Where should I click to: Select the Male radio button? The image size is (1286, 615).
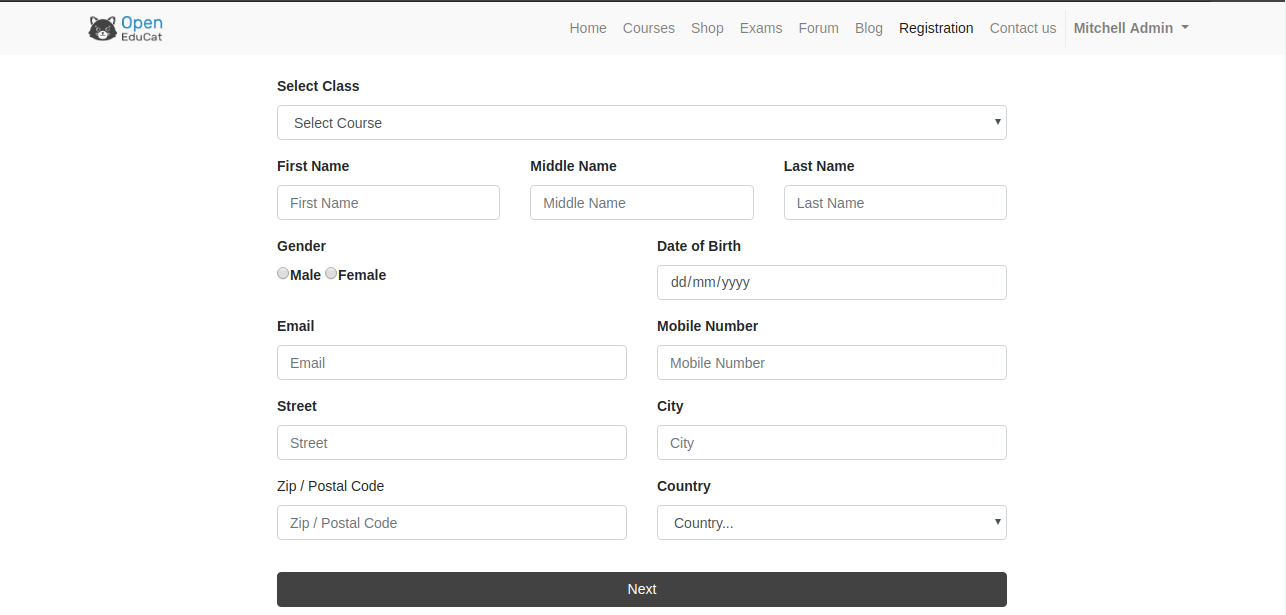[283, 273]
